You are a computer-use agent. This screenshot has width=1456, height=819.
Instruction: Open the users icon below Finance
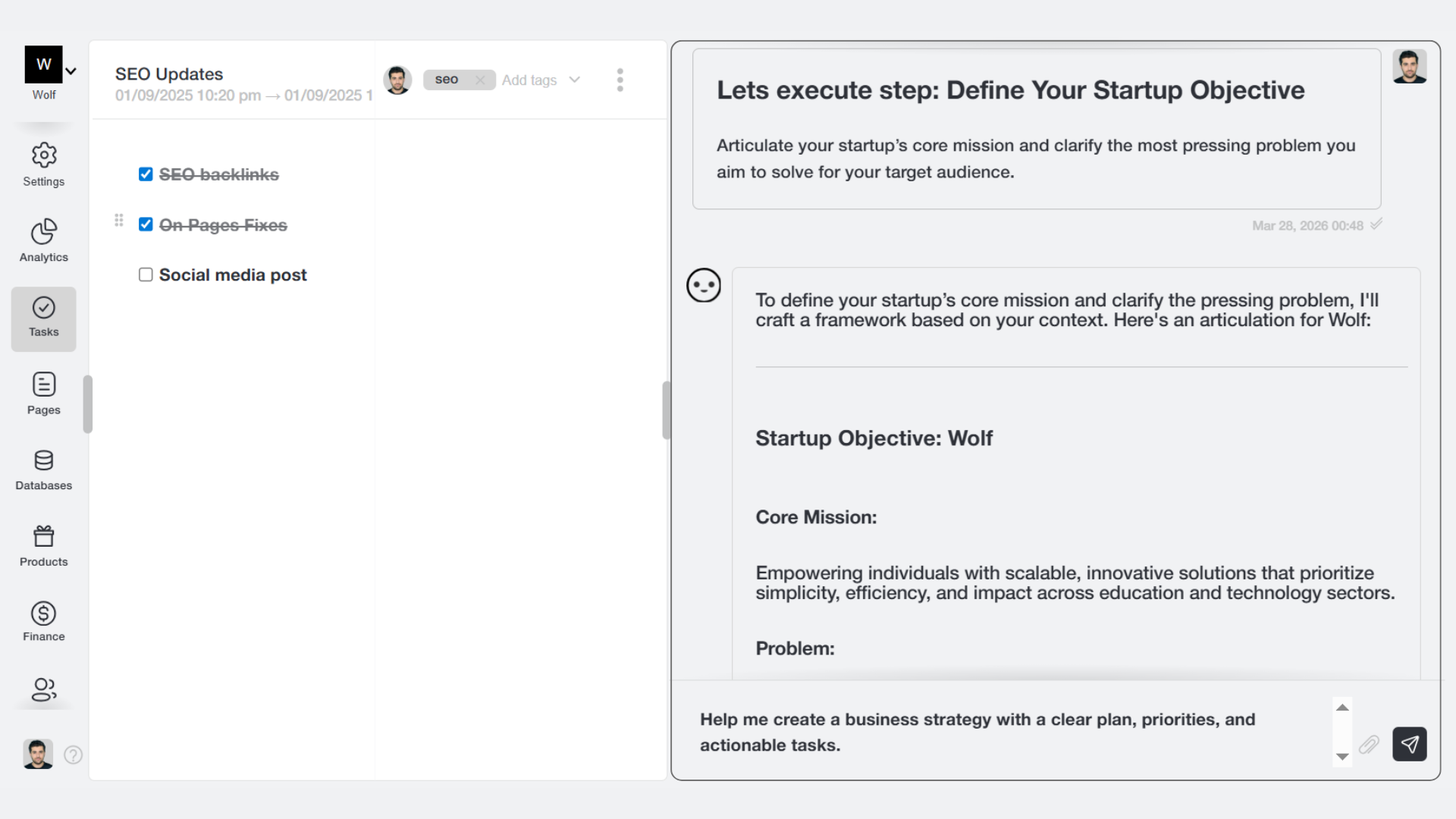(43, 689)
